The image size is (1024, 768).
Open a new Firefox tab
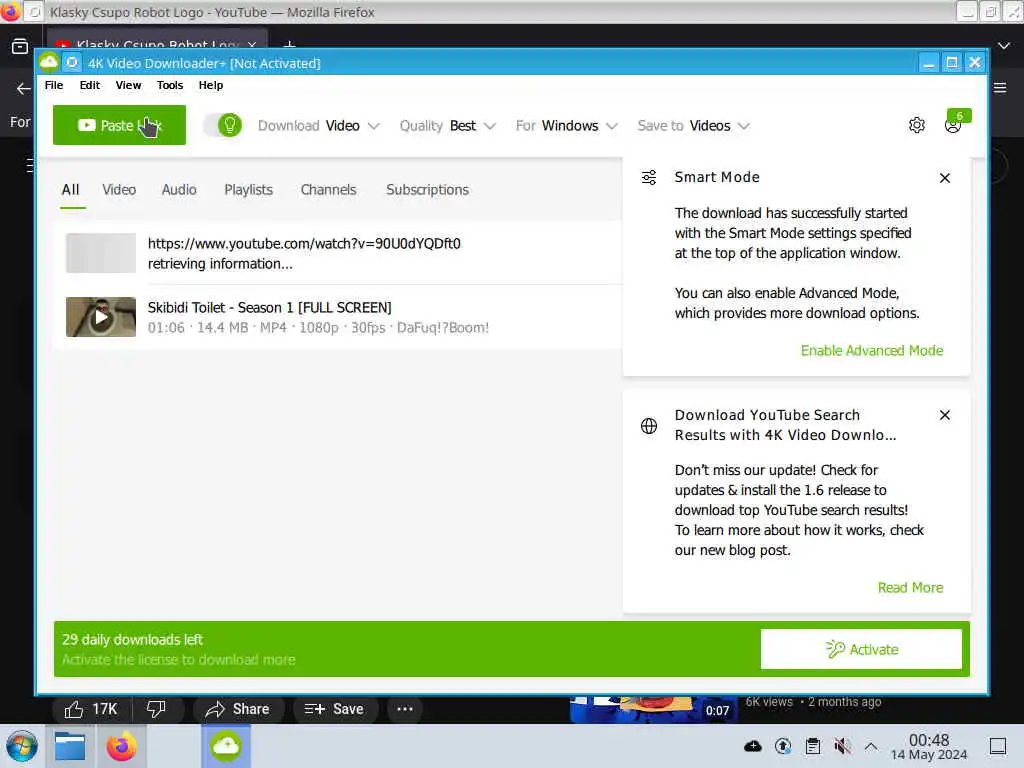289,45
